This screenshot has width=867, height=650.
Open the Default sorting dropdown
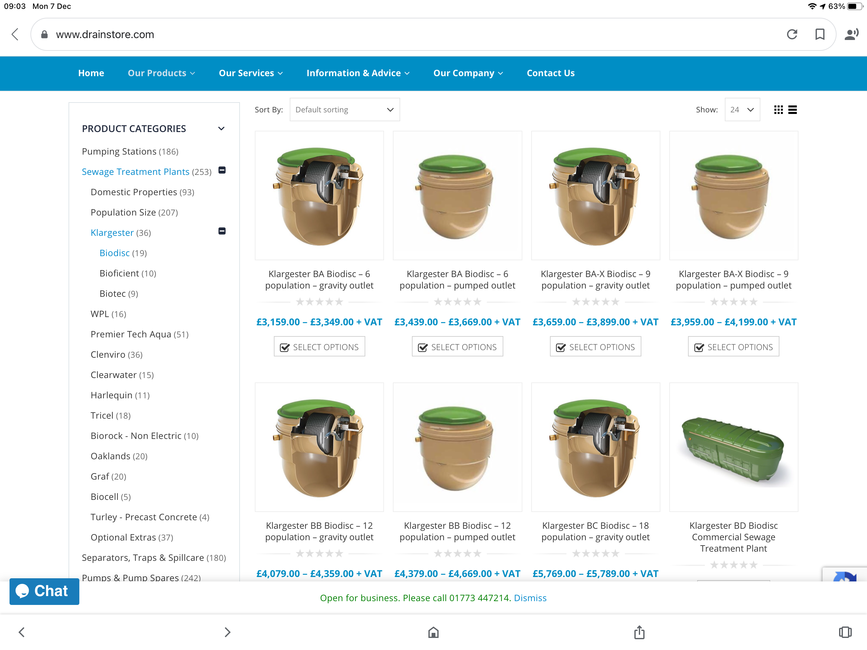pyautogui.click(x=344, y=109)
